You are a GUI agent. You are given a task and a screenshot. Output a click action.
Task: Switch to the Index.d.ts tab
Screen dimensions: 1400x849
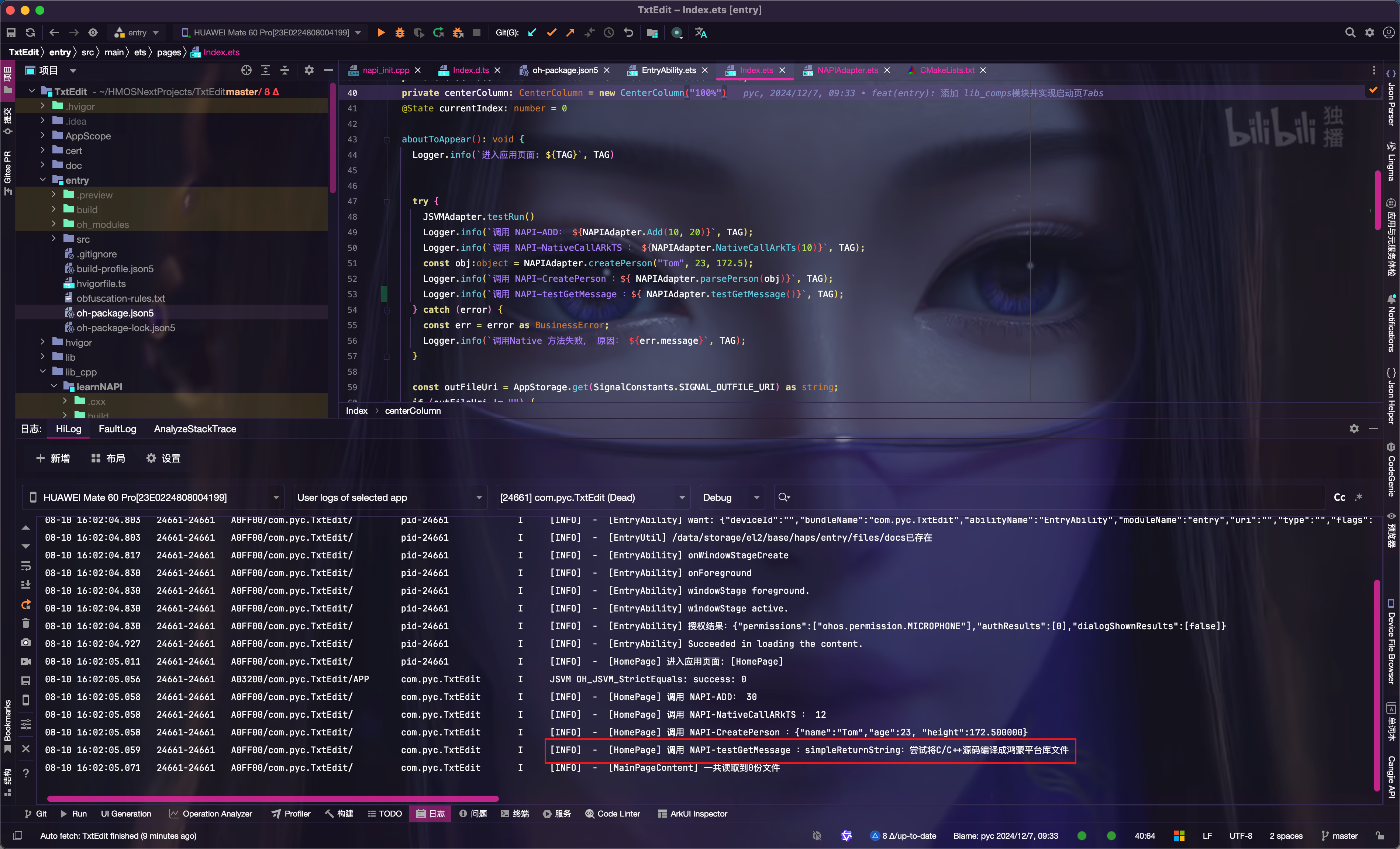pos(470,70)
